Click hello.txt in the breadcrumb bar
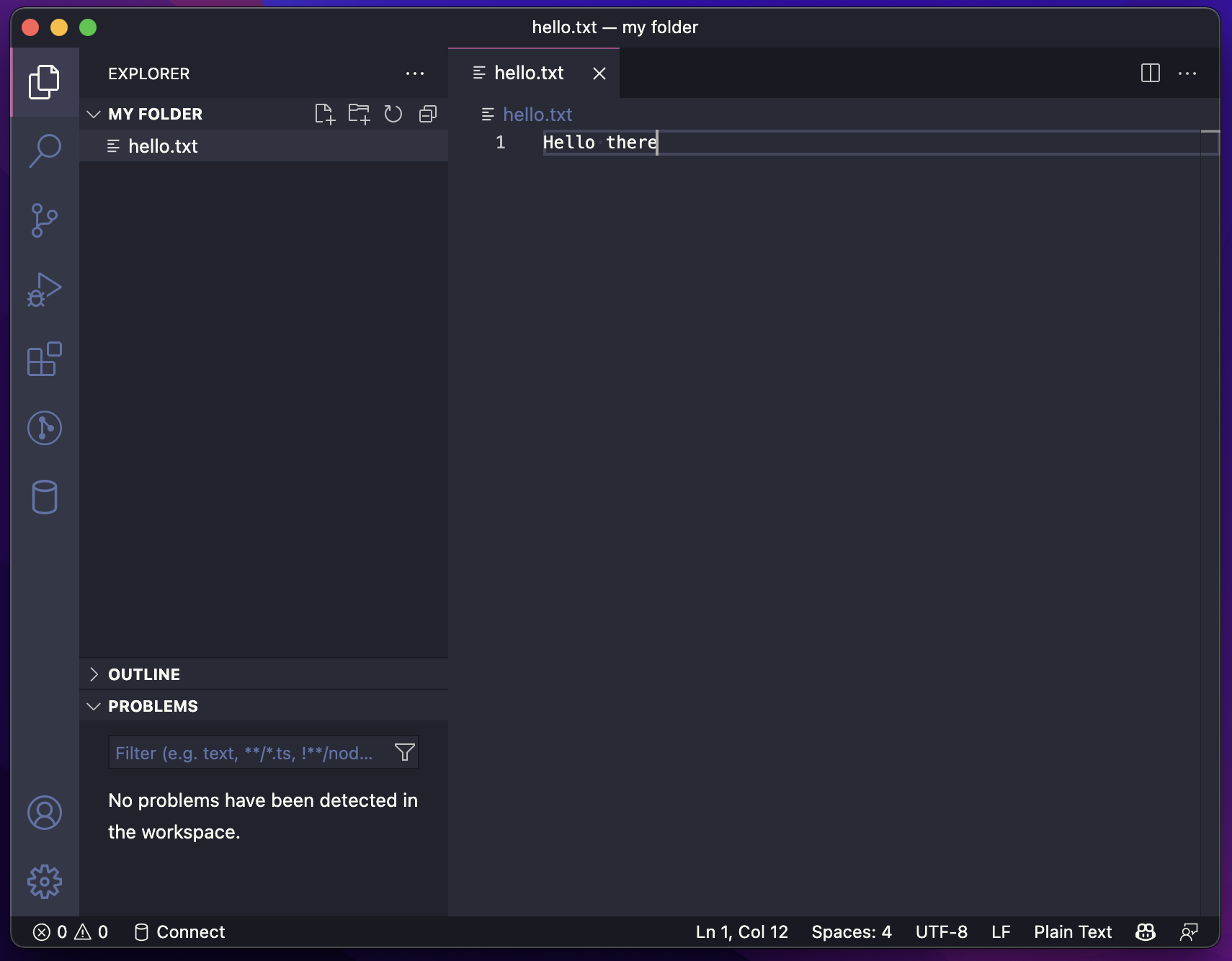This screenshot has width=1232, height=961. pyautogui.click(x=537, y=115)
